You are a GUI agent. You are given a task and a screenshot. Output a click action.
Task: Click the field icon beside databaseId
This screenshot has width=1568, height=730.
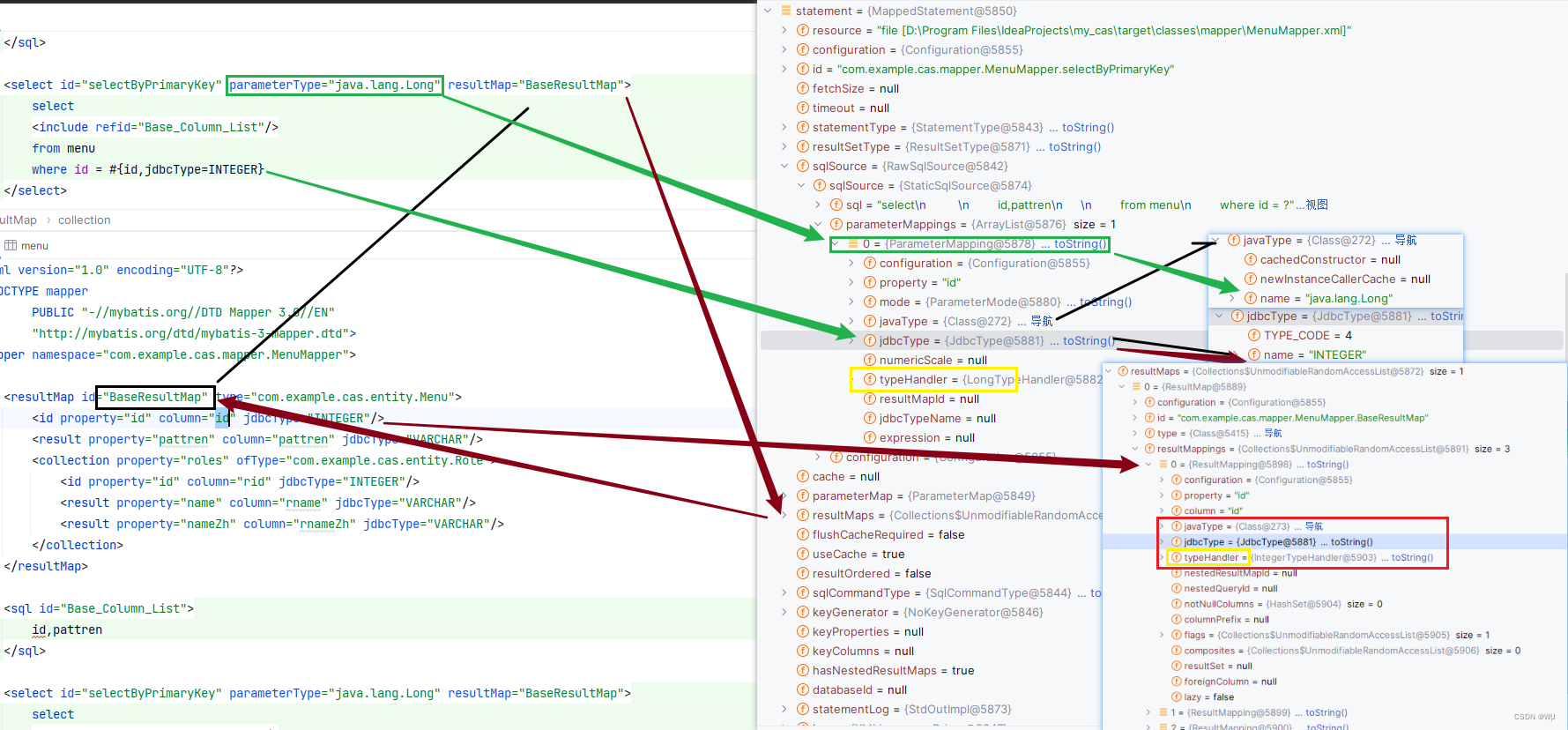[803, 689]
